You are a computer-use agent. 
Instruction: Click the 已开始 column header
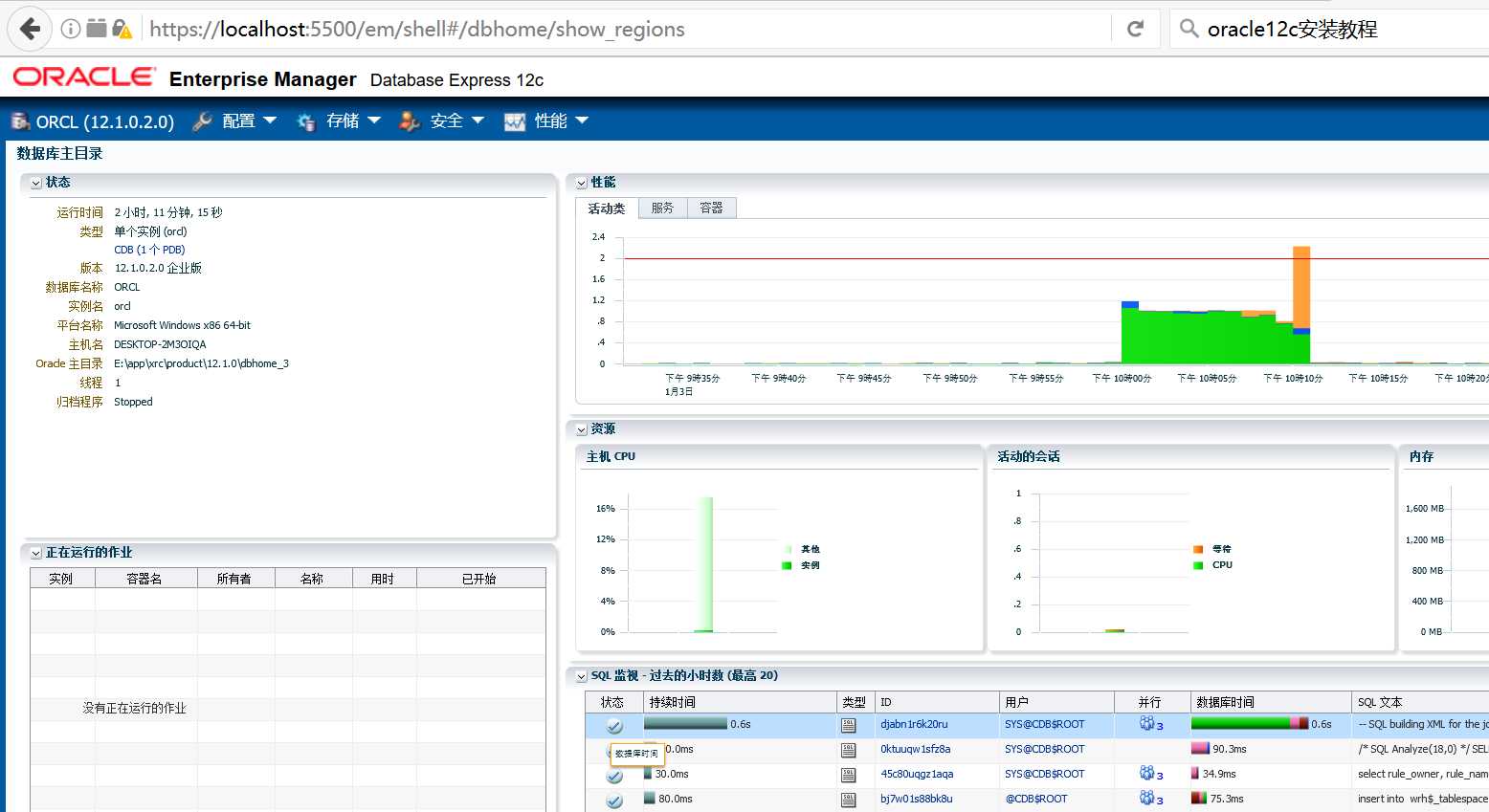point(480,579)
